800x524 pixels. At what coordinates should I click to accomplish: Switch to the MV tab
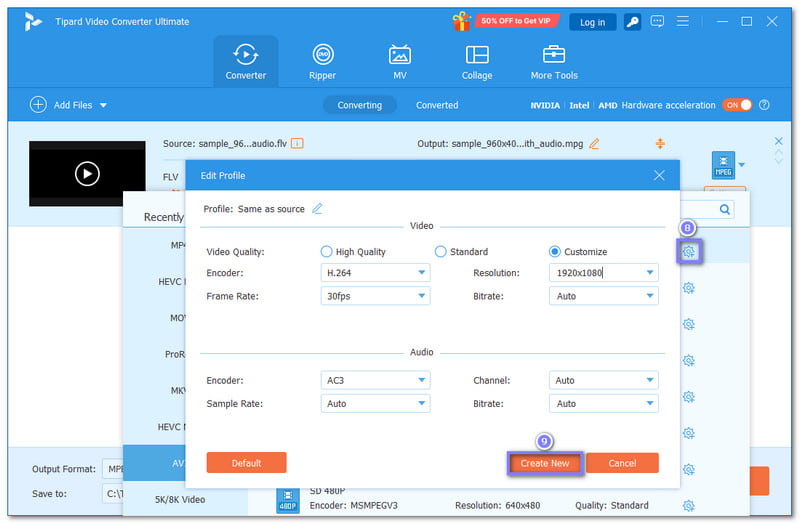399,62
